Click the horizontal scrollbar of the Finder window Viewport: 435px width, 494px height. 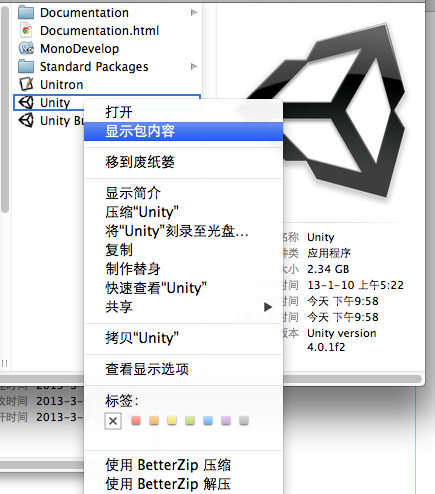tap(352, 379)
